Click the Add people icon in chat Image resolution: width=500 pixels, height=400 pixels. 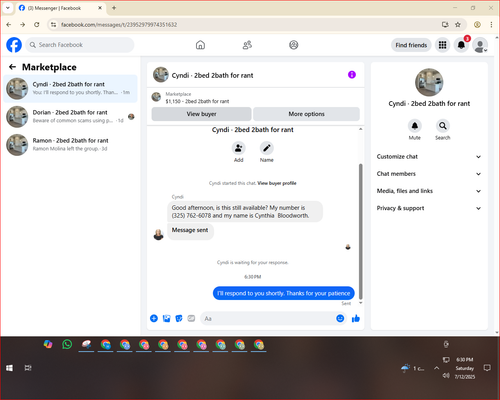[x=238, y=148]
